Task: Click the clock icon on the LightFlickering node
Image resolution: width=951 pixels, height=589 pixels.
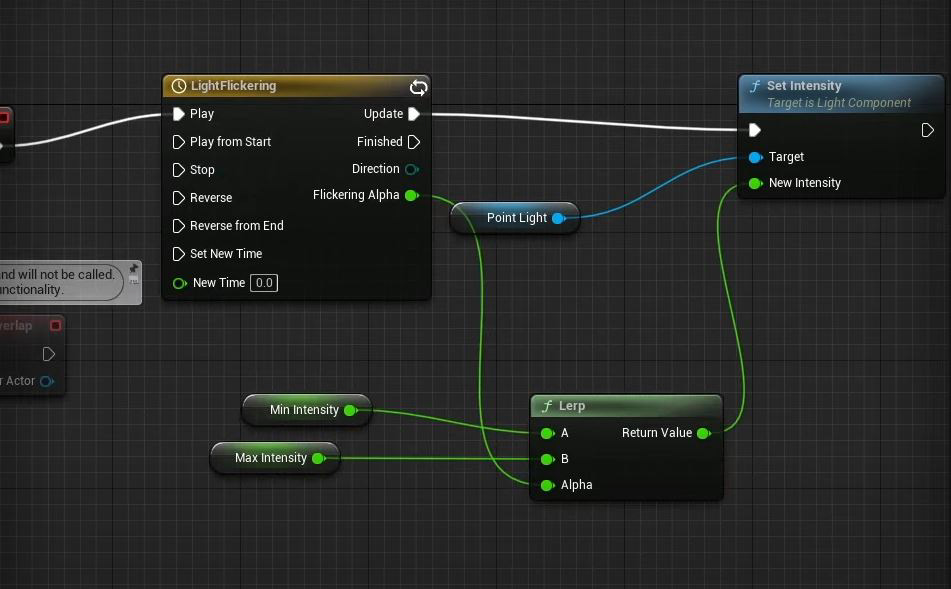Action: 178,86
